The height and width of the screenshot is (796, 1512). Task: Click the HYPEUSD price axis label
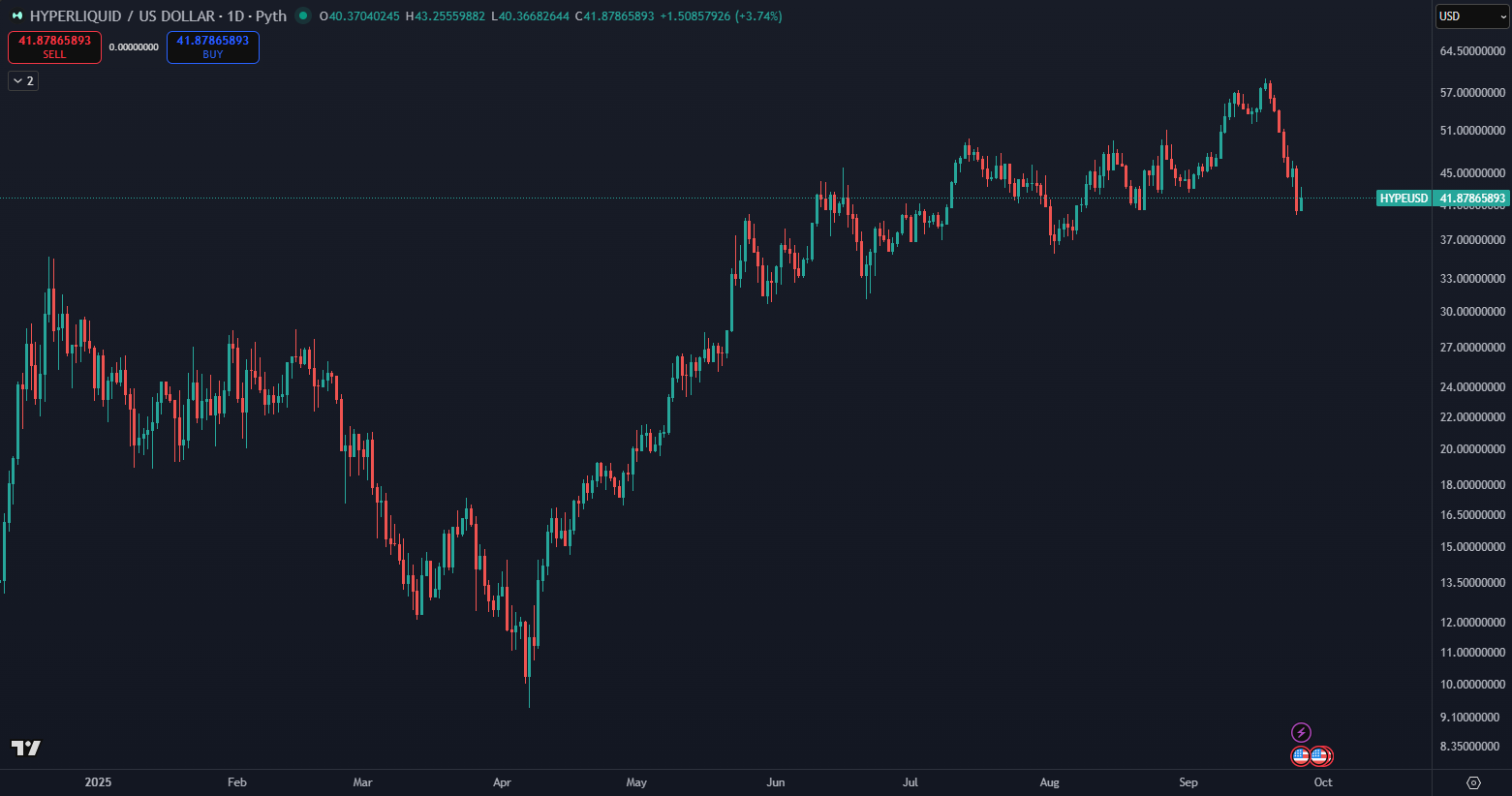(x=1404, y=199)
